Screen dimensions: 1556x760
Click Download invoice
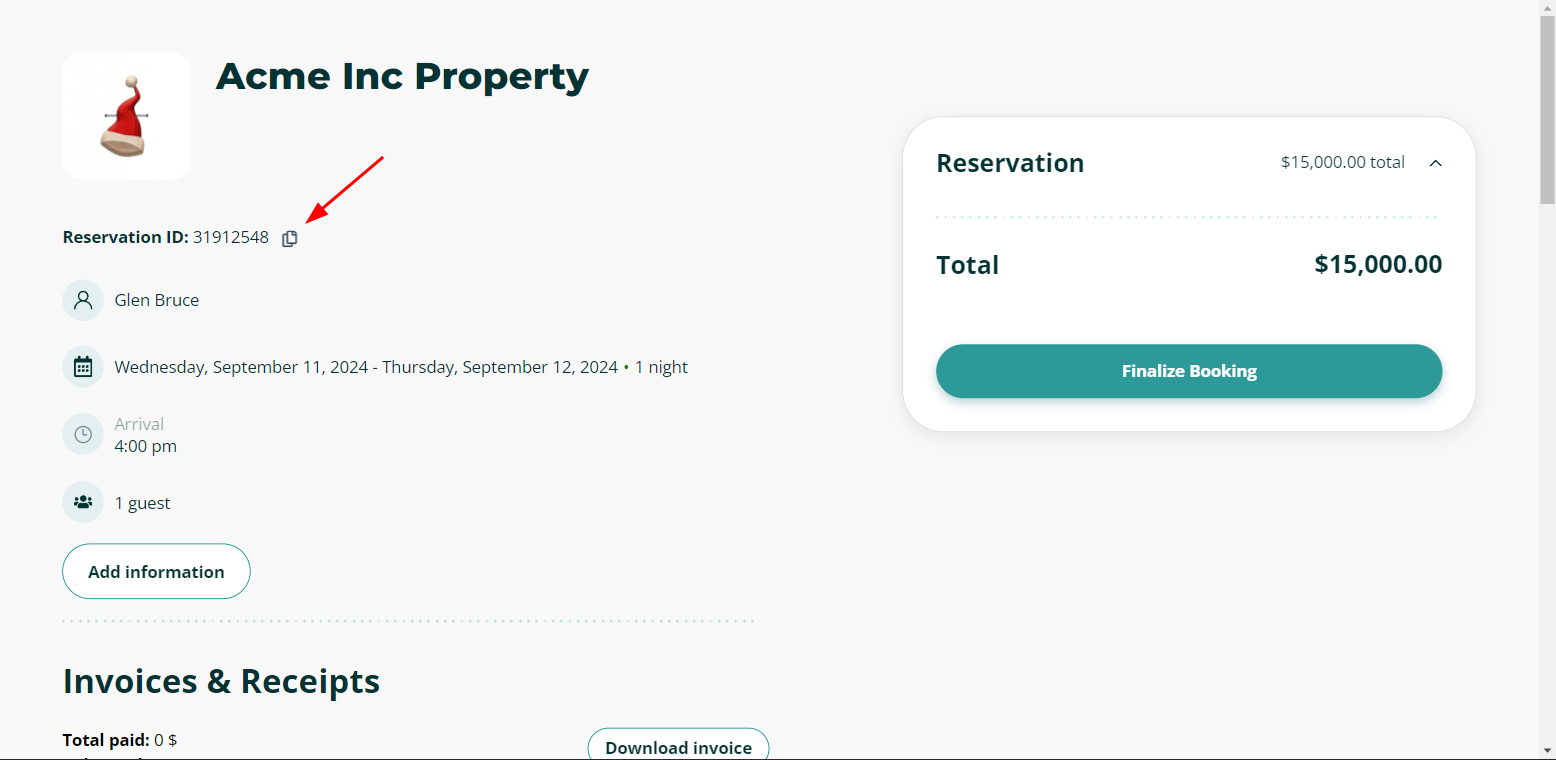(x=678, y=747)
